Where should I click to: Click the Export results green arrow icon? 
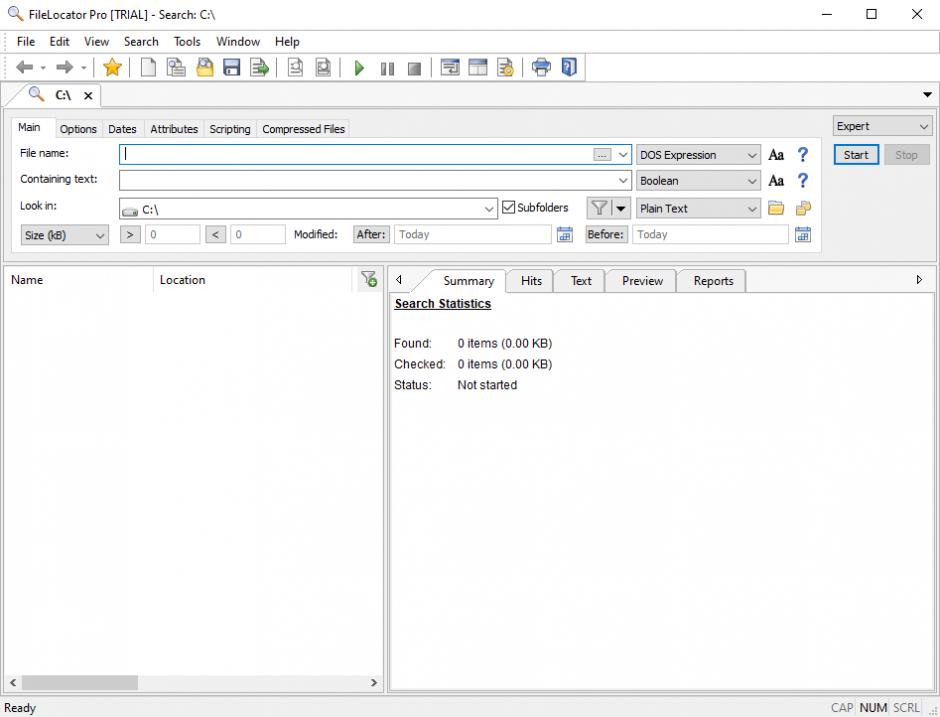260,67
